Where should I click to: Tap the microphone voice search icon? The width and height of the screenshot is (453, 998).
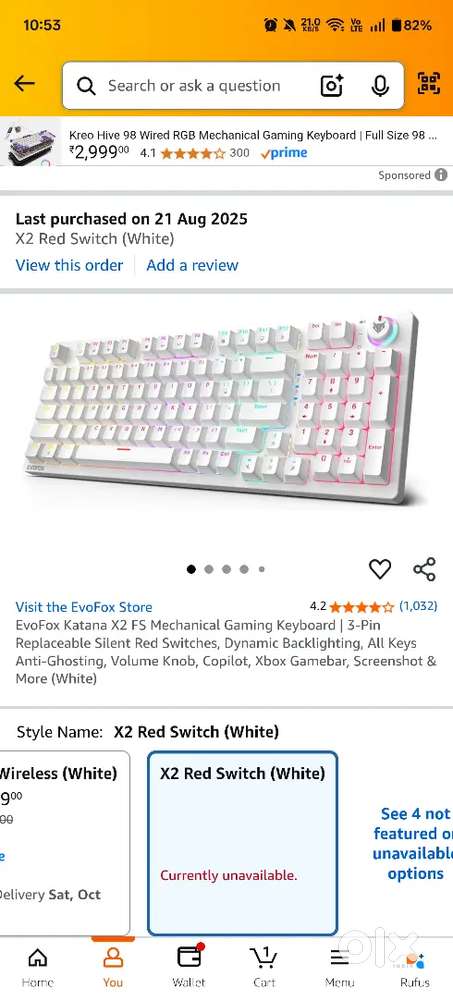380,85
